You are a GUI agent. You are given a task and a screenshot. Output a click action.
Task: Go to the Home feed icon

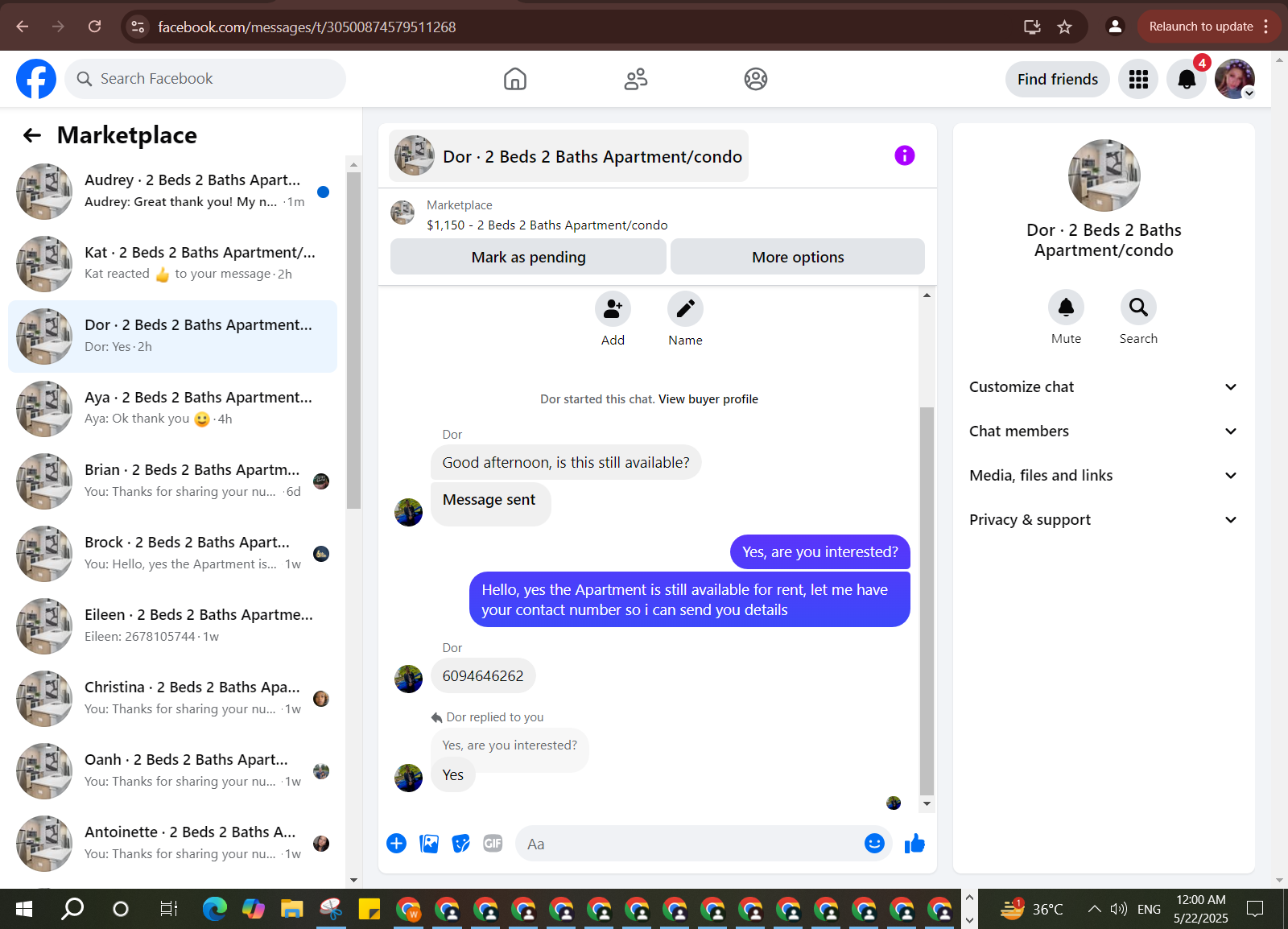click(x=515, y=79)
